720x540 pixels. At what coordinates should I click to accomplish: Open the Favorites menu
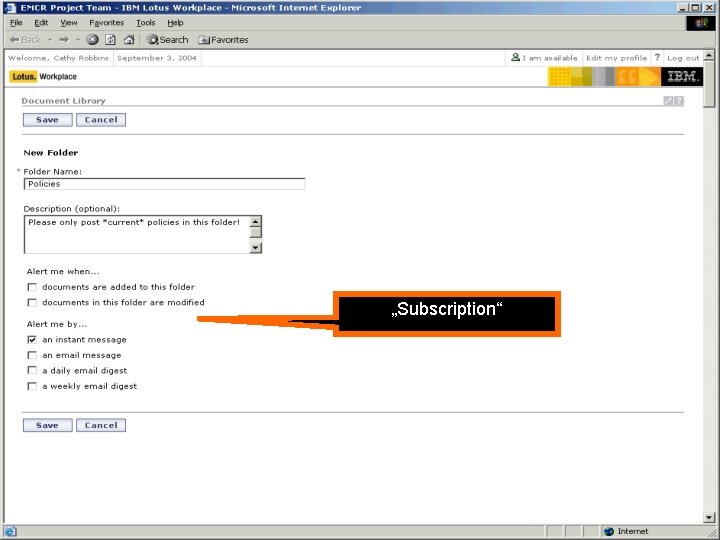point(107,22)
